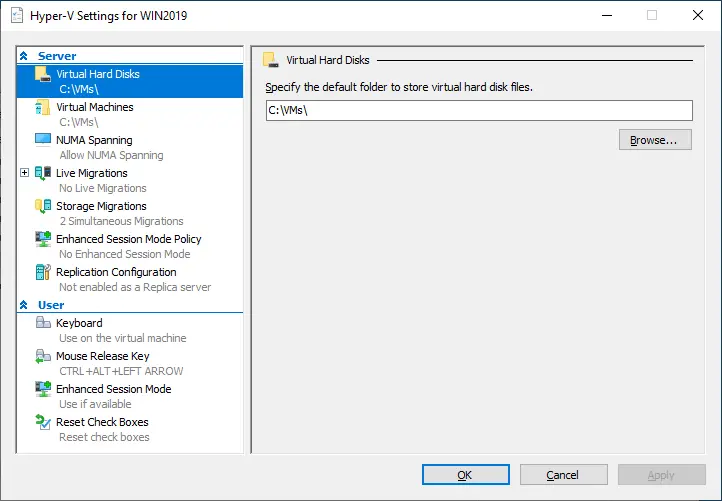Viewport: 722px width, 501px height.
Task: Select Virtual Hard Disks in settings tree
Action: [x=130, y=82]
